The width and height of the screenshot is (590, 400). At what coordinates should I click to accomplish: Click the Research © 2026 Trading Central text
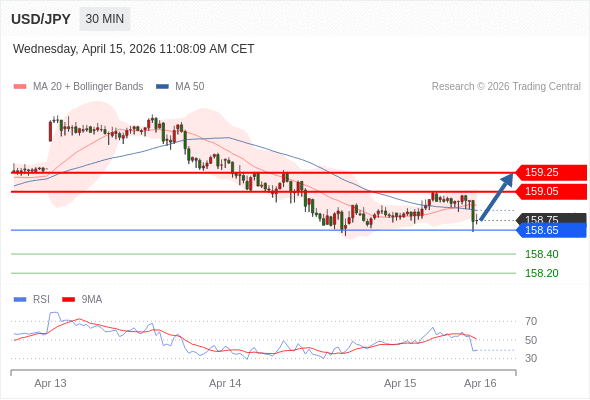coord(506,87)
